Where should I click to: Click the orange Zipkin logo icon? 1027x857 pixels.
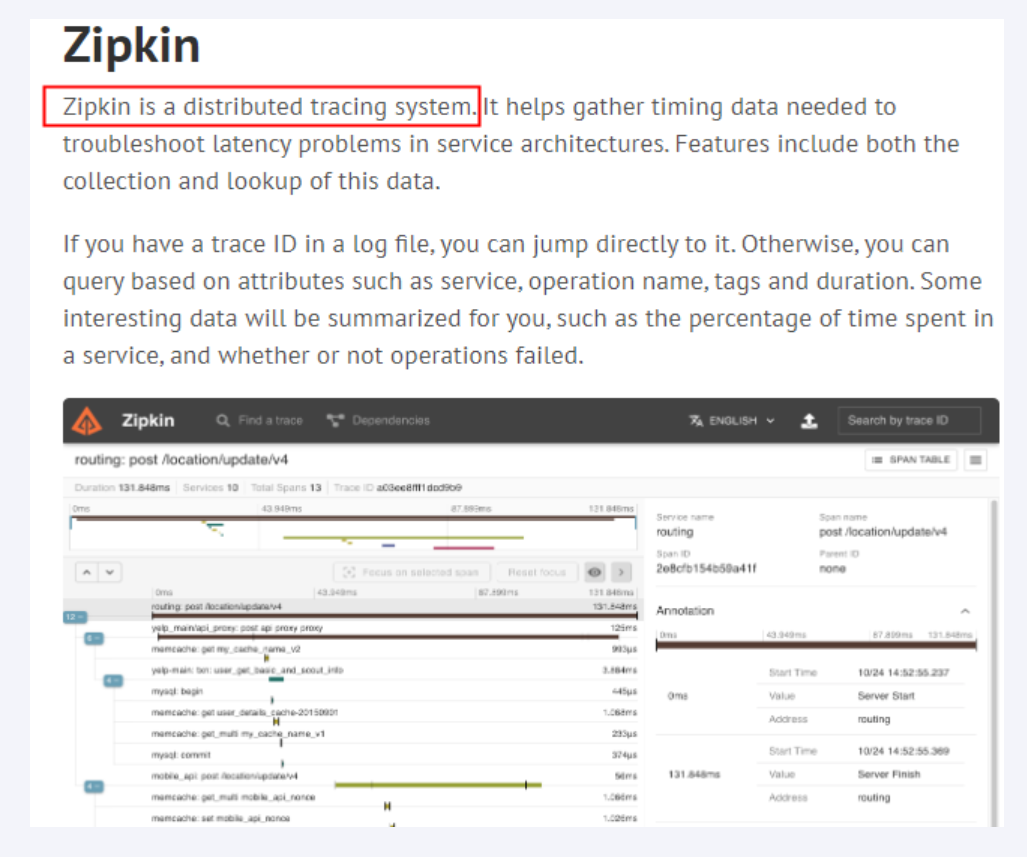pos(86,421)
